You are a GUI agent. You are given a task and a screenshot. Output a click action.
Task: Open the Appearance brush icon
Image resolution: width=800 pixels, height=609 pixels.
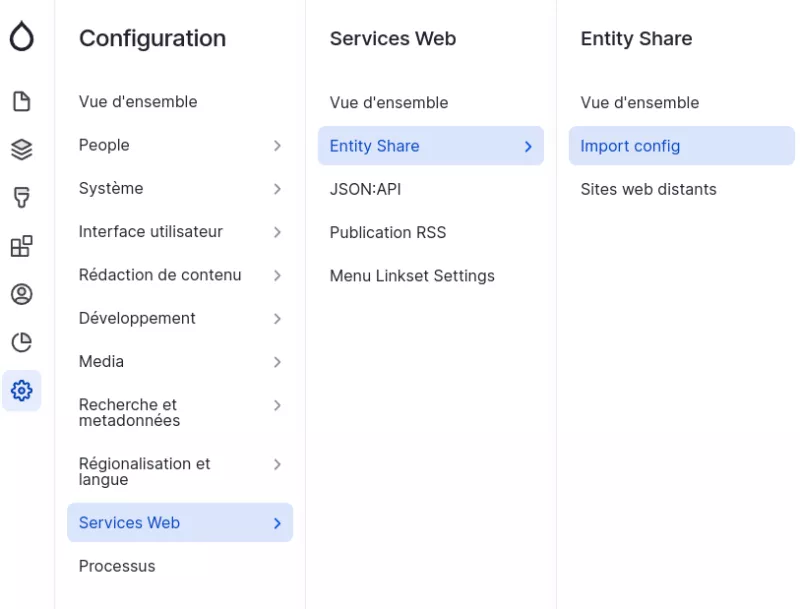[x=21, y=197]
